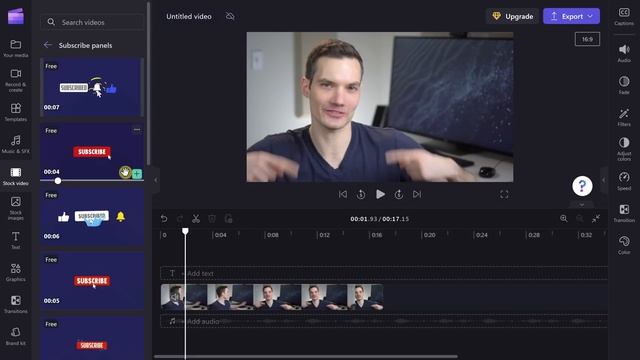
Task: Select the Stock video sidebar tab
Action: click(16, 176)
